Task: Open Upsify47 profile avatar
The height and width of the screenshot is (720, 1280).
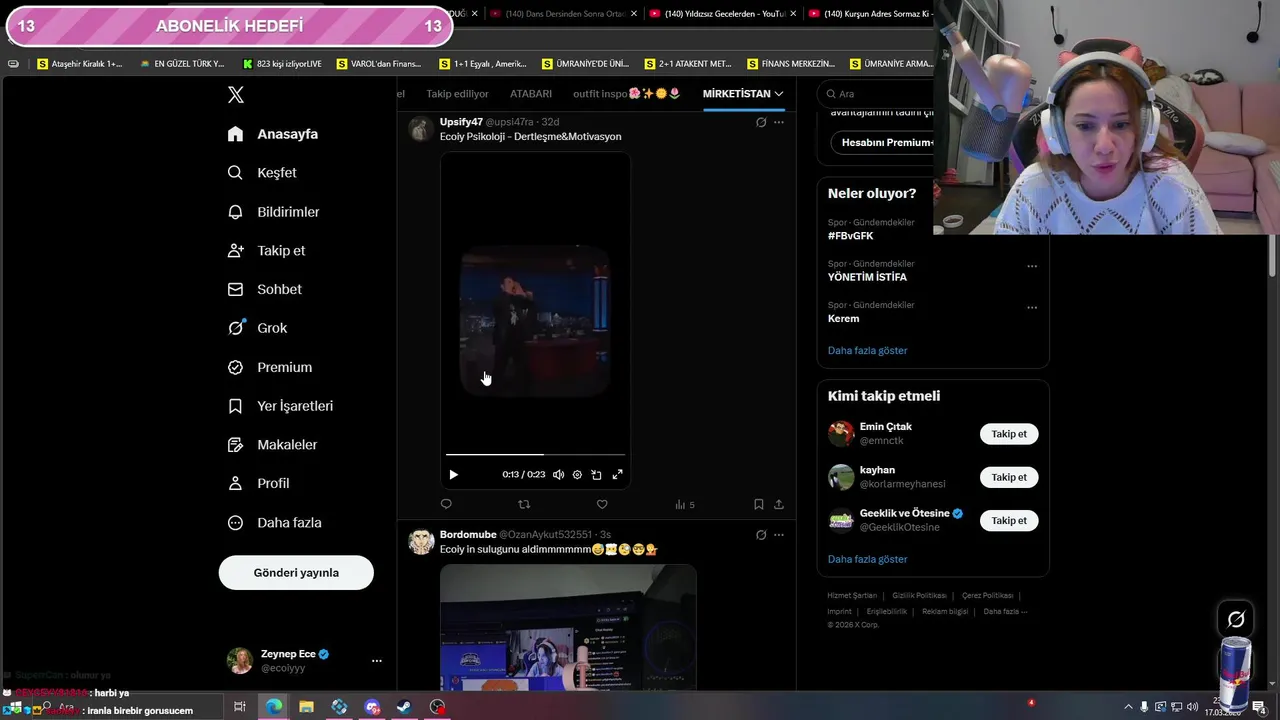Action: [421, 129]
